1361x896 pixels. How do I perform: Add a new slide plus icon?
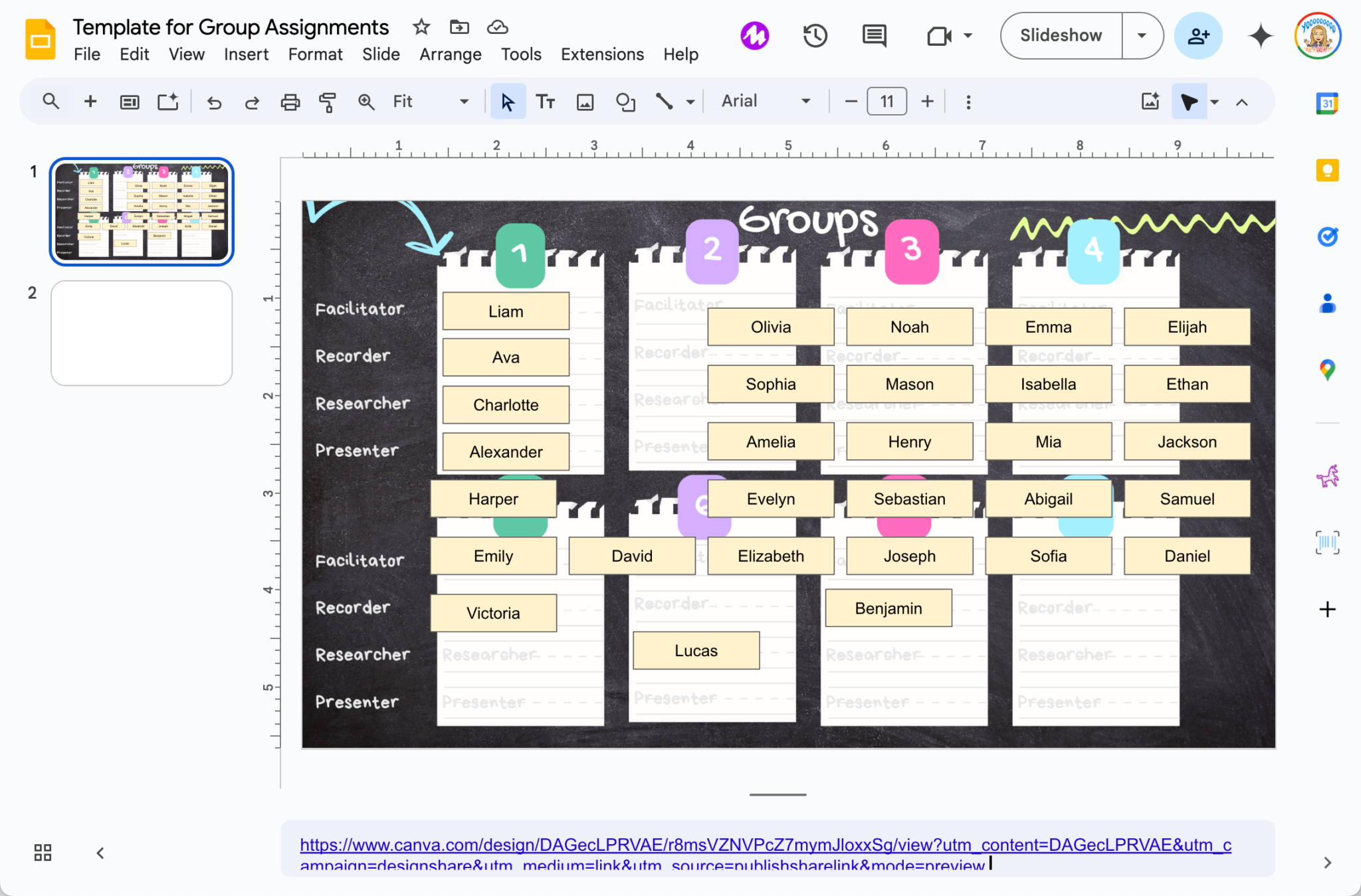90,102
